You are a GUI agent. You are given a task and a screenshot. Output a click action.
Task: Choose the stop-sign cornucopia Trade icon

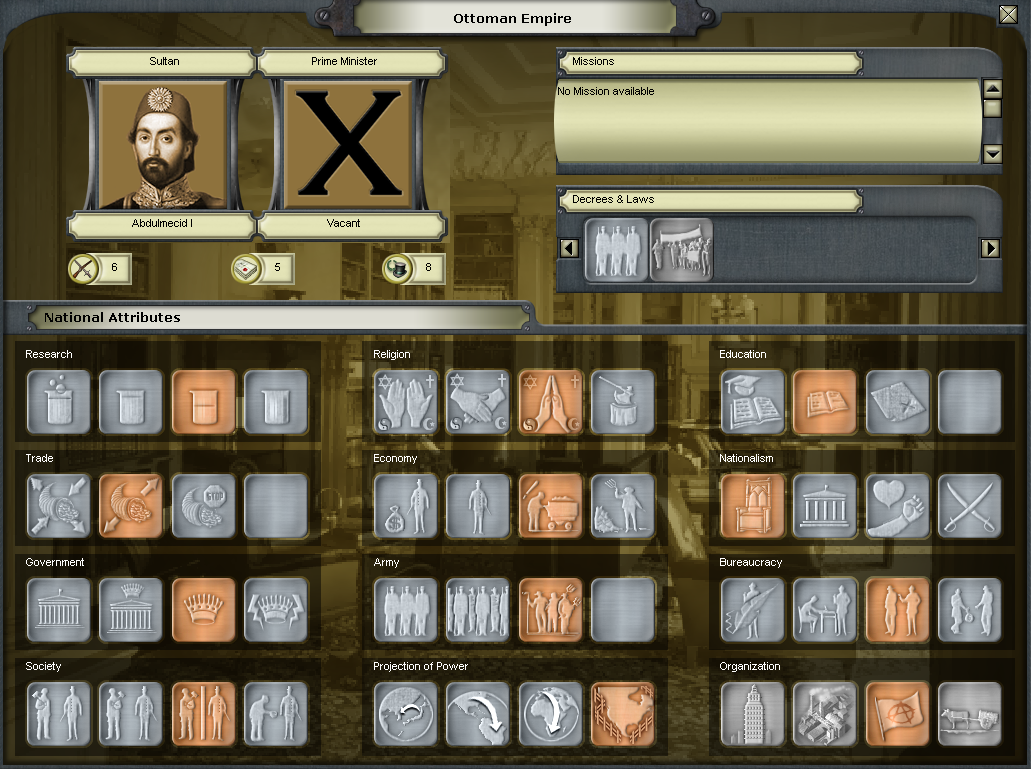click(x=203, y=506)
